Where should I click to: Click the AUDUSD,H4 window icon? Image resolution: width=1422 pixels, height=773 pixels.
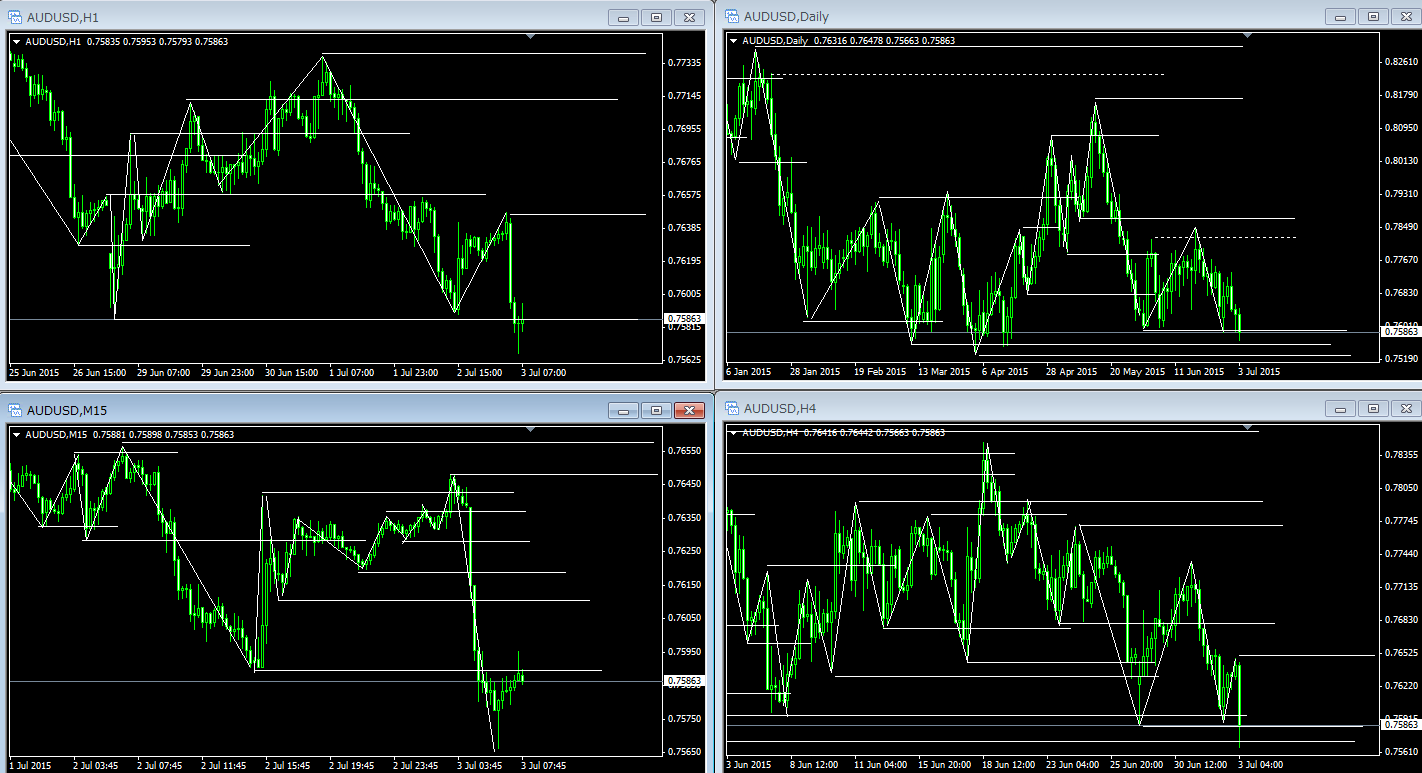(731, 408)
